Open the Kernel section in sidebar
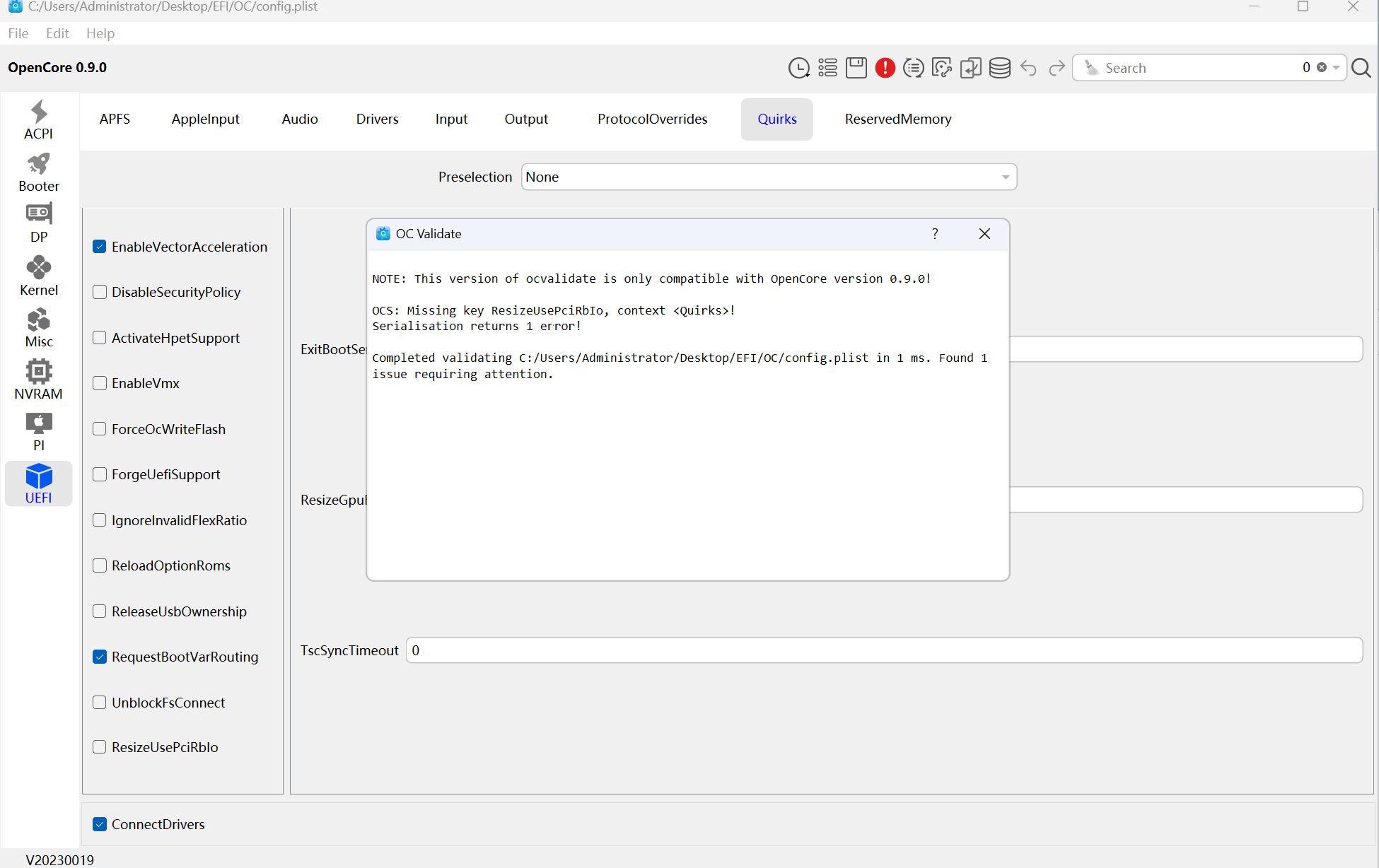The width and height of the screenshot is (1379, 868). point(39,276)
